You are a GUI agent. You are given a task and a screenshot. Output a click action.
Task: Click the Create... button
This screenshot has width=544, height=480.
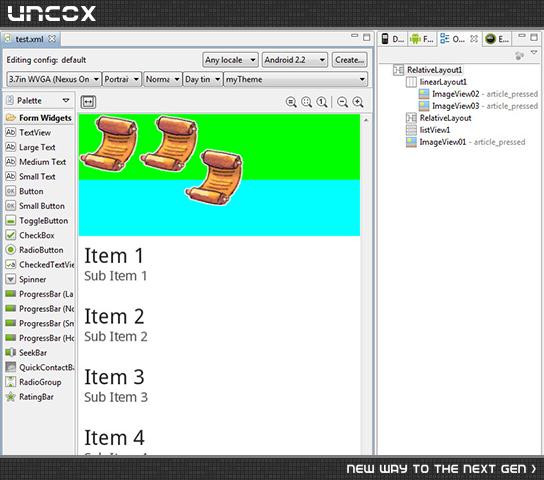pos(350,60)
